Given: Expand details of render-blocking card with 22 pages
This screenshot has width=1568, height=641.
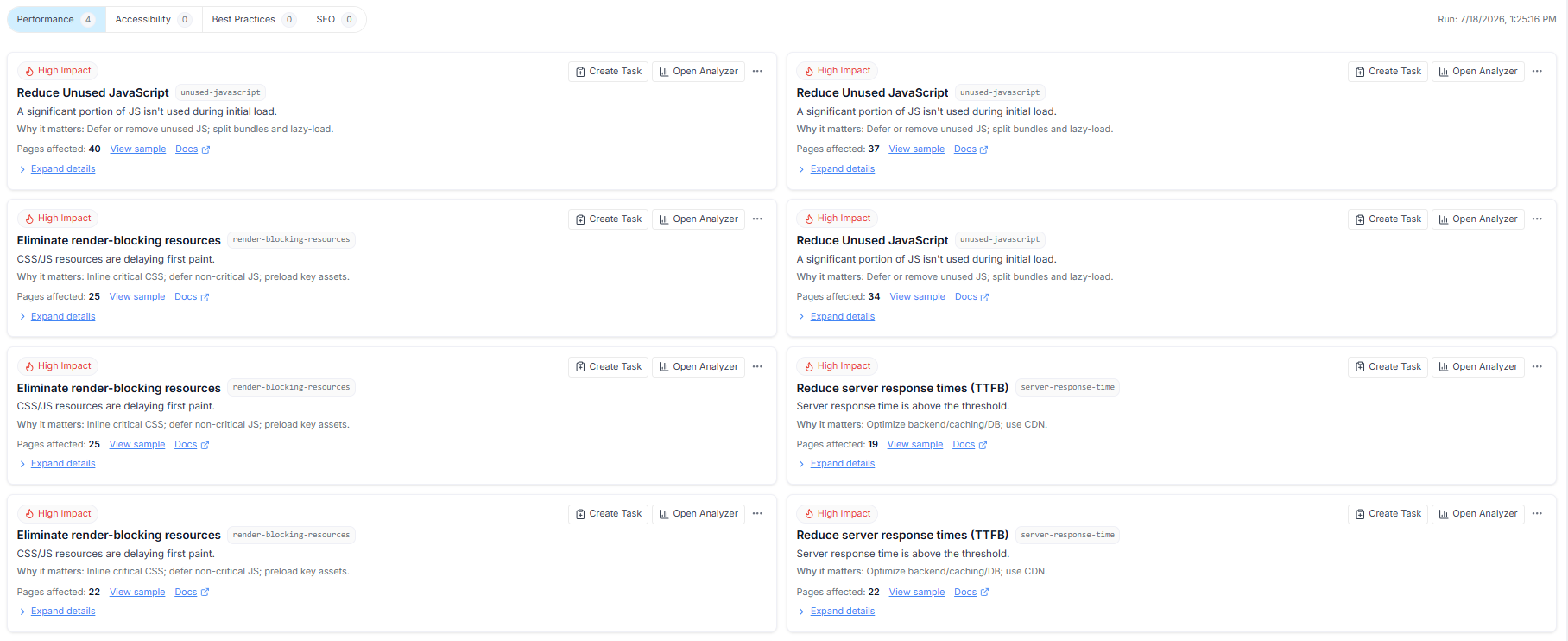Looking at the screenshot, I should pos(63,612).
